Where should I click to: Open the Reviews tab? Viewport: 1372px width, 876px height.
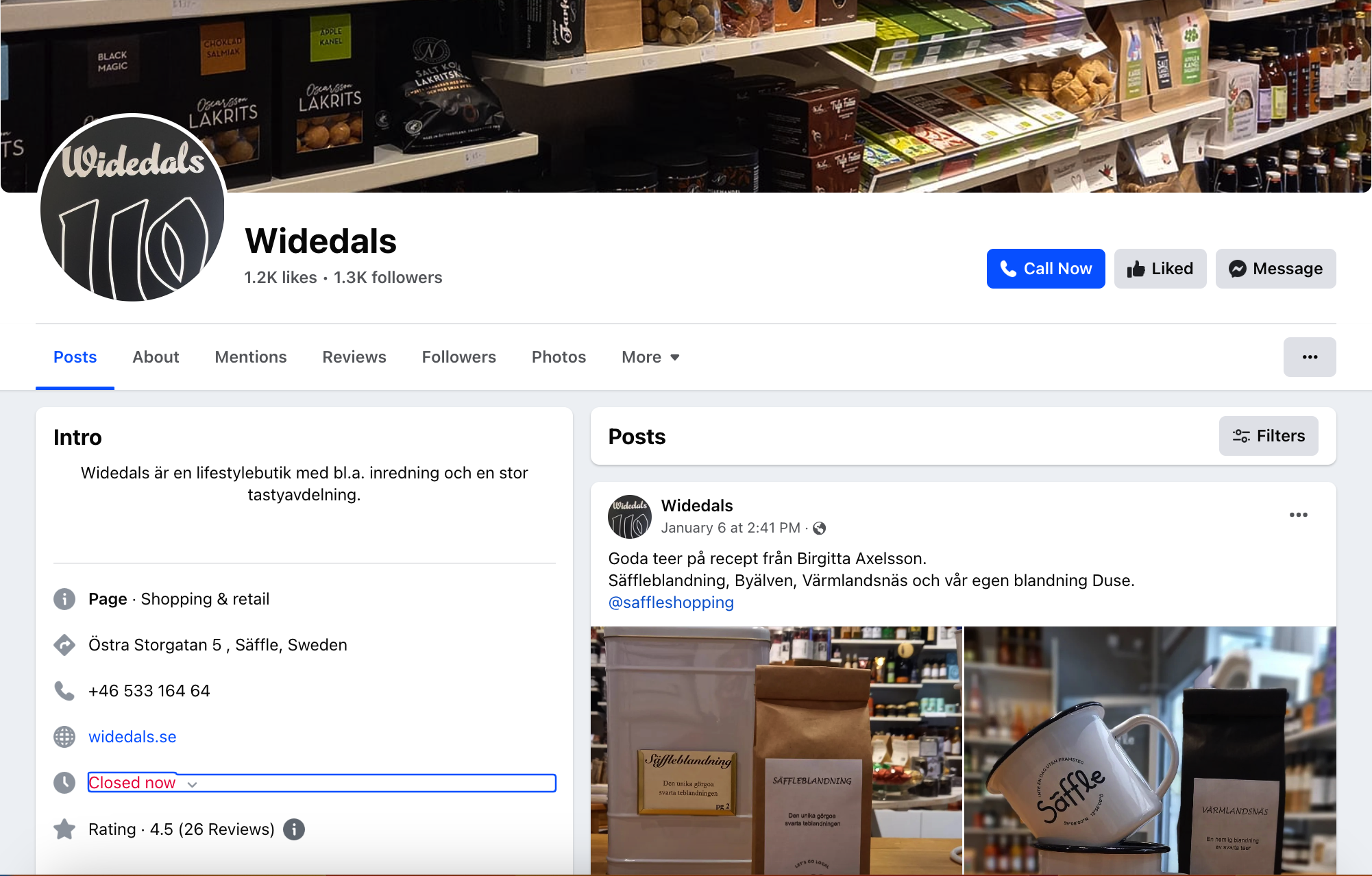pos(354,357)
